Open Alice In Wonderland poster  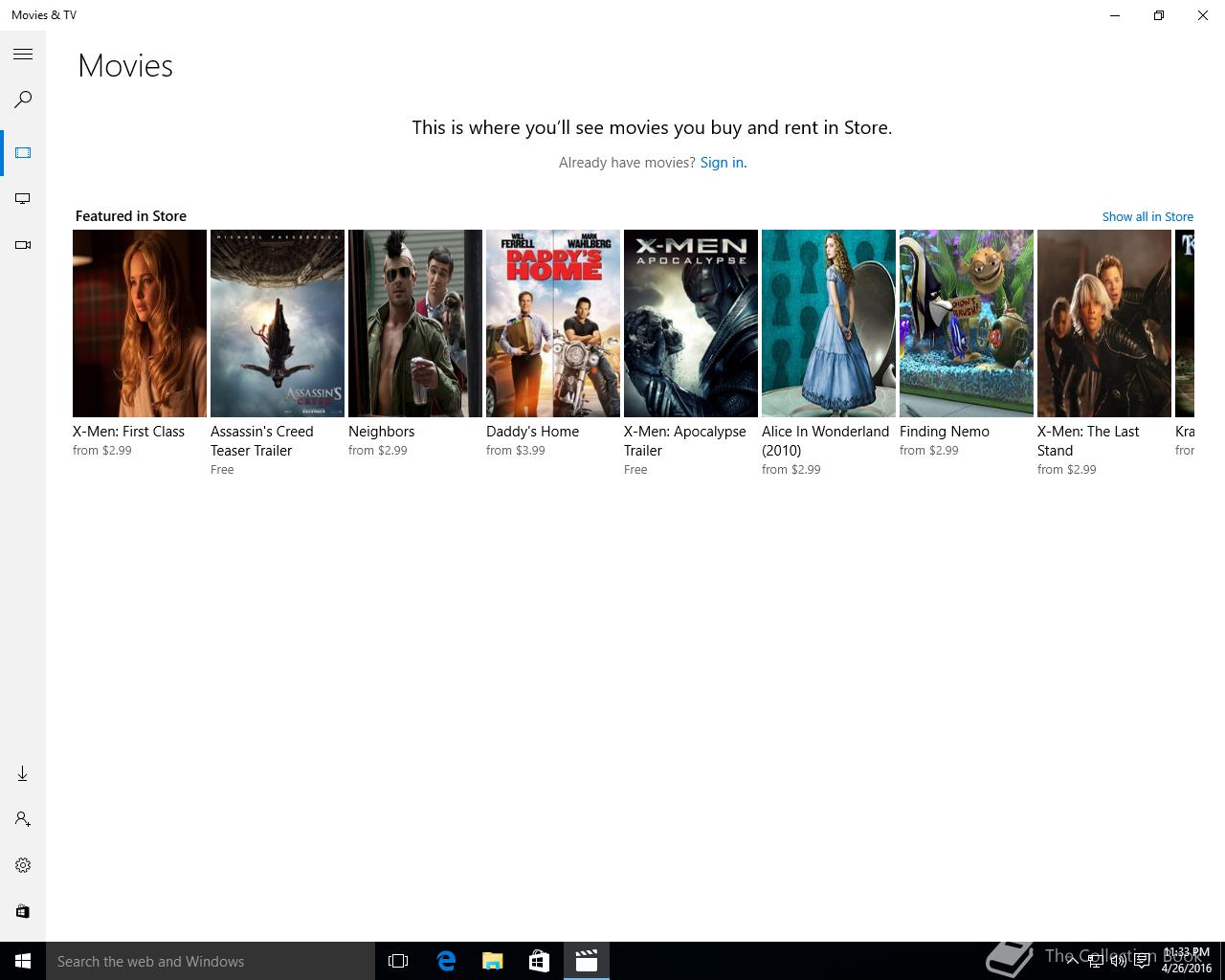click(829, 323)
